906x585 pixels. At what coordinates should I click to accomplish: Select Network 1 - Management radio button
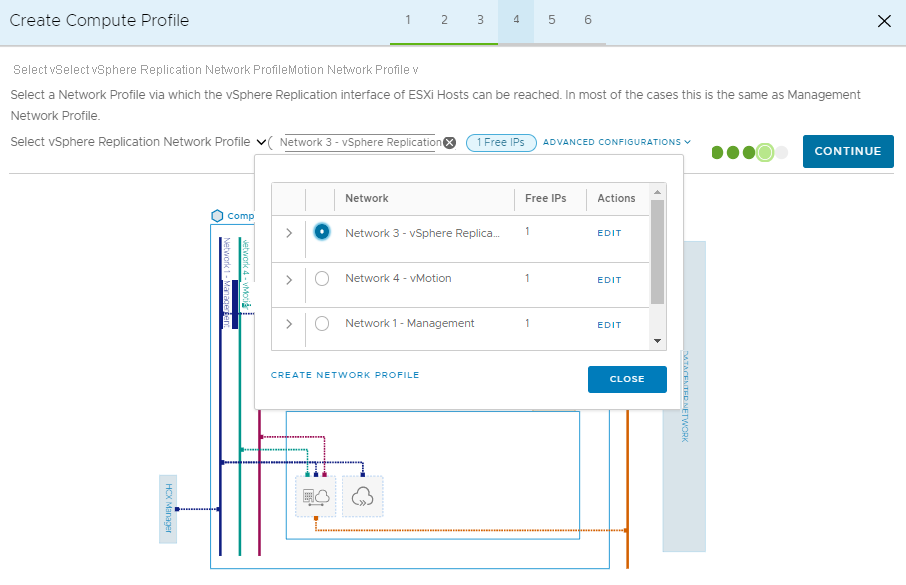pyautogui.click(x=322, y=324)
